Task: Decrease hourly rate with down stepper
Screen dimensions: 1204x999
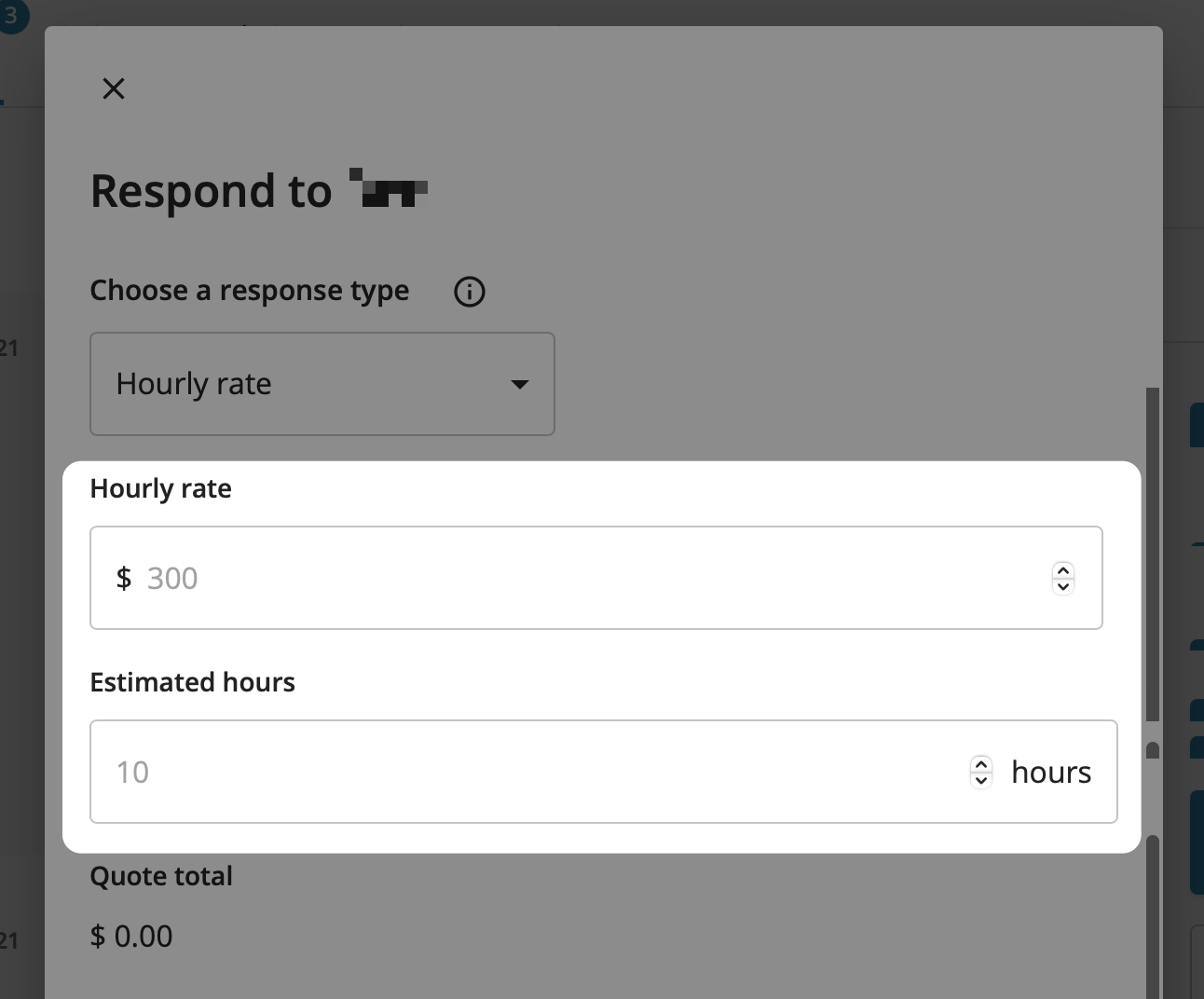Action: click(1063, 586)
